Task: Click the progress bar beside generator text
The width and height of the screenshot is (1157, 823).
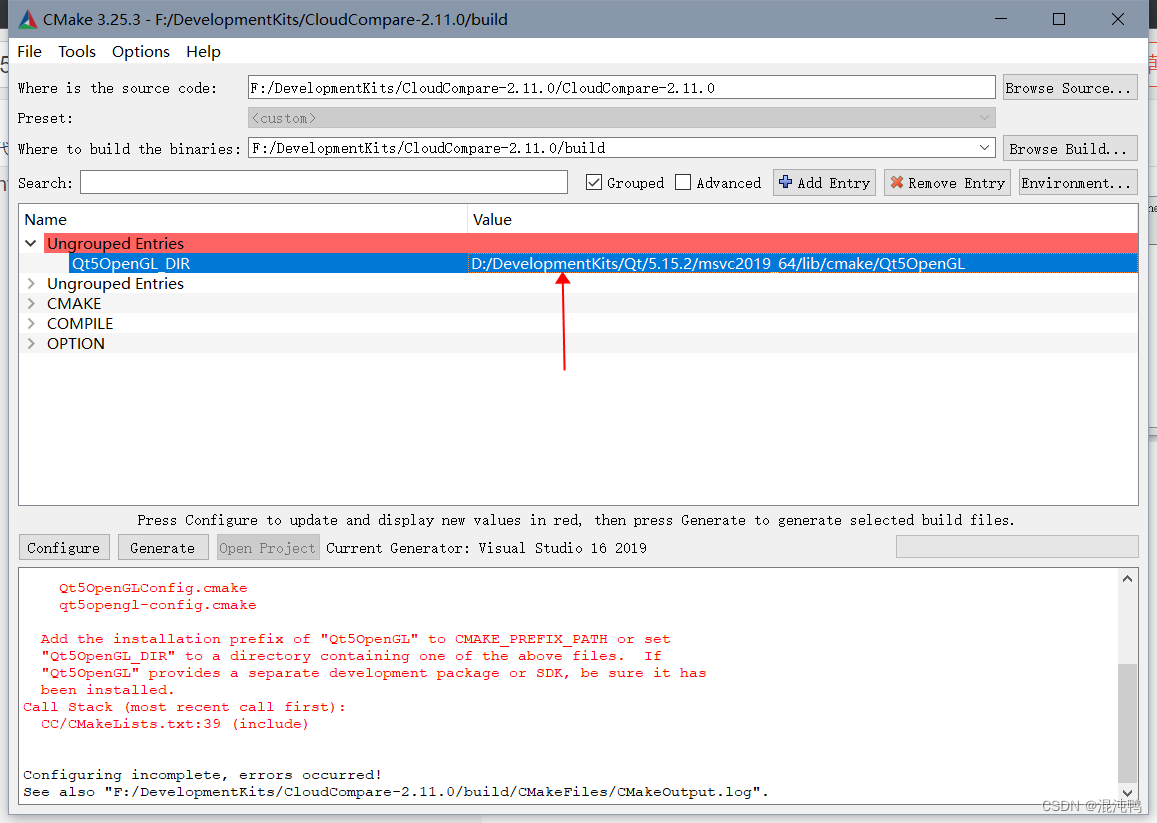Action: coord(1017,547)
